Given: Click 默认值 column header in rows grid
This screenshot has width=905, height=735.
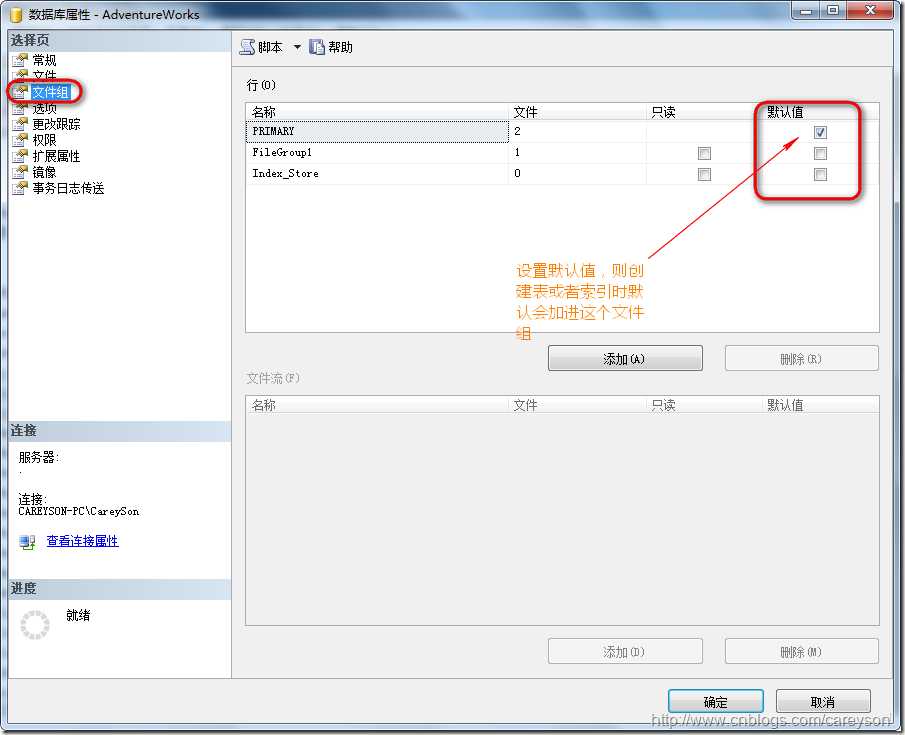Looking at the screenshot, I should tap(820, 112).
